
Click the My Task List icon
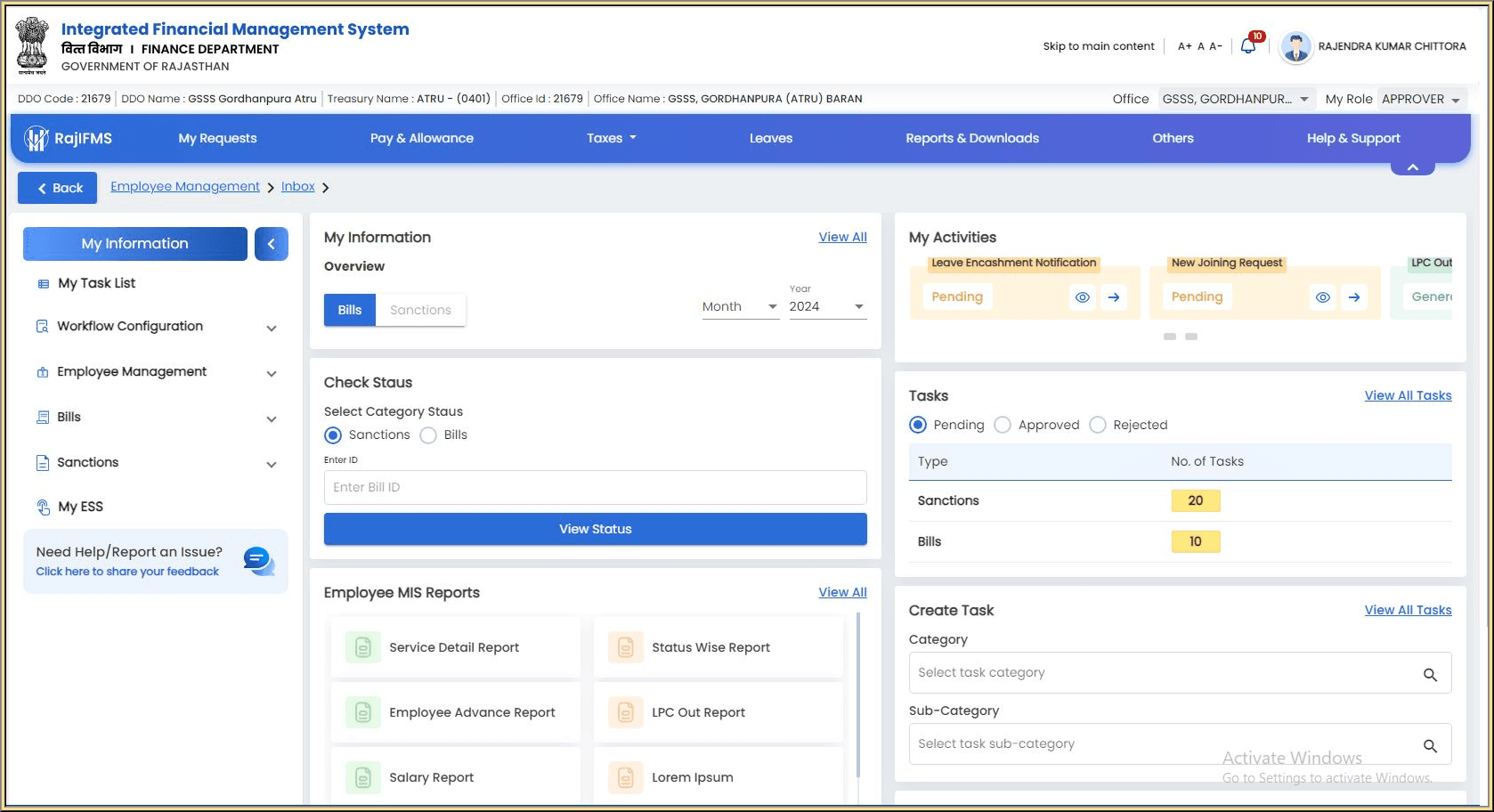coord(43,284)
